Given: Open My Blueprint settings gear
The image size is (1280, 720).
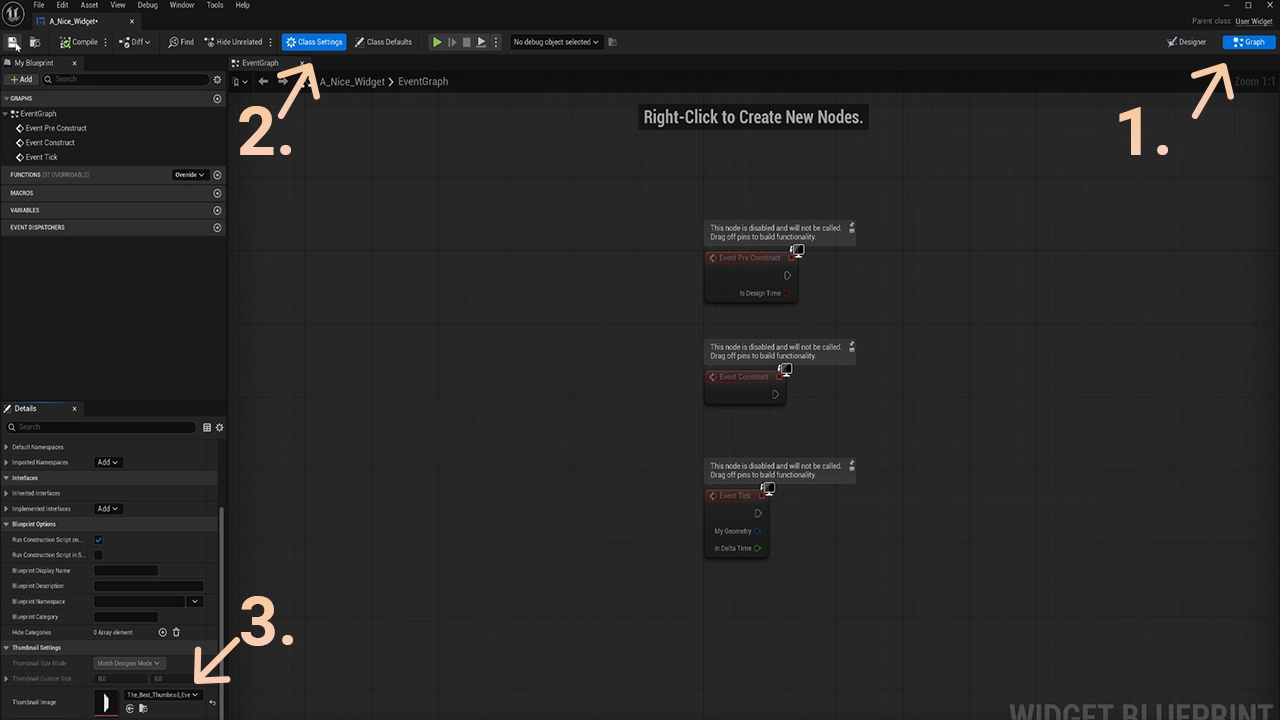Looking at the screenshot, I should point(217,79).
